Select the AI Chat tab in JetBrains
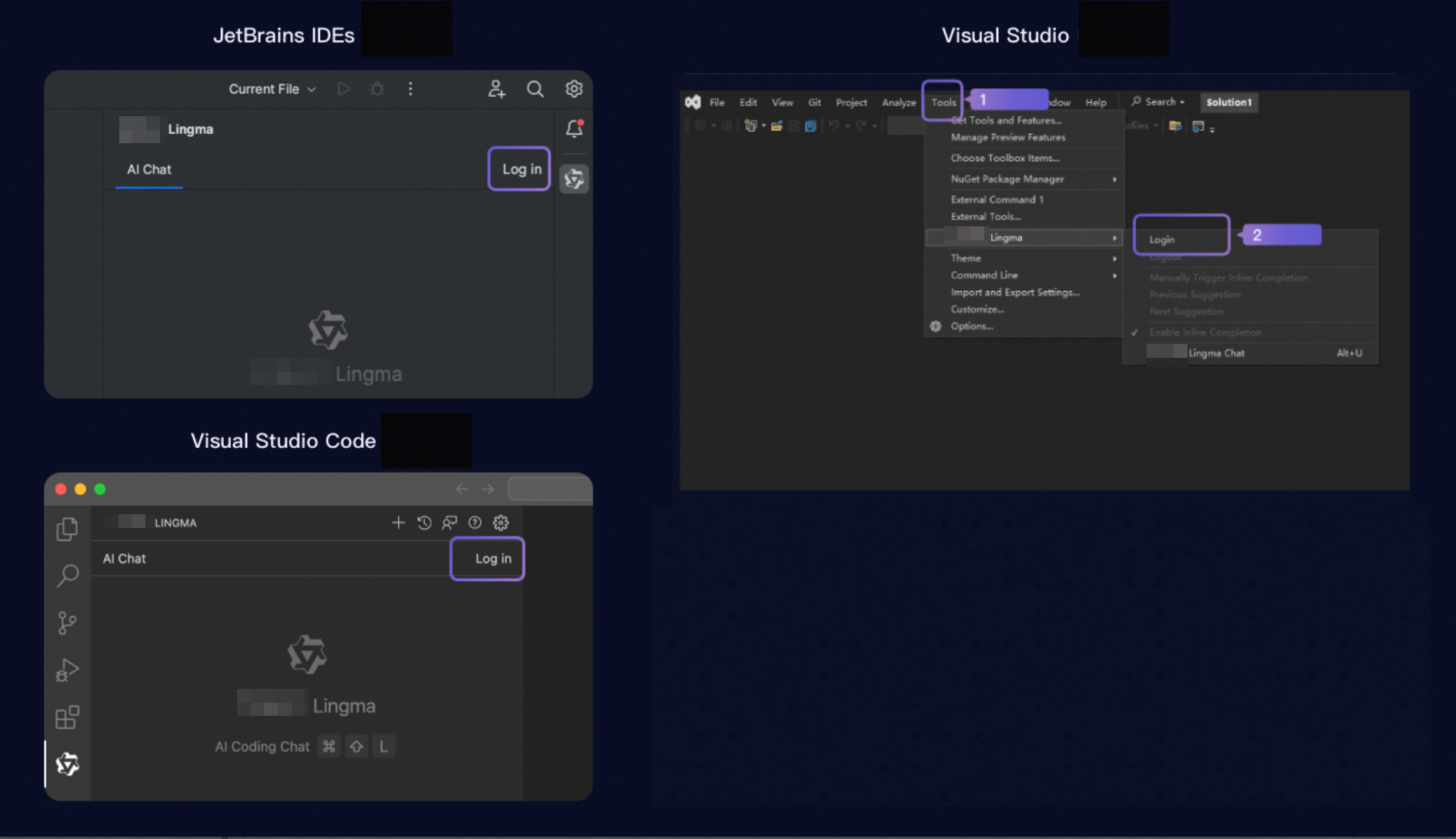Screen dimensions: 1456x839 [x=149, y=169]
